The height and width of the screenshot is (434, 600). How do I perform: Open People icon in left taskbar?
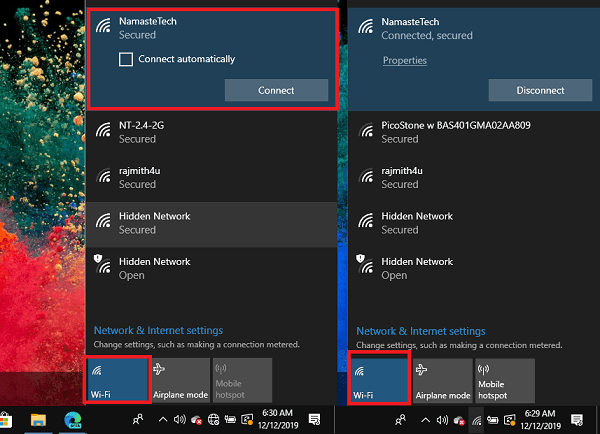click(138, 420)
